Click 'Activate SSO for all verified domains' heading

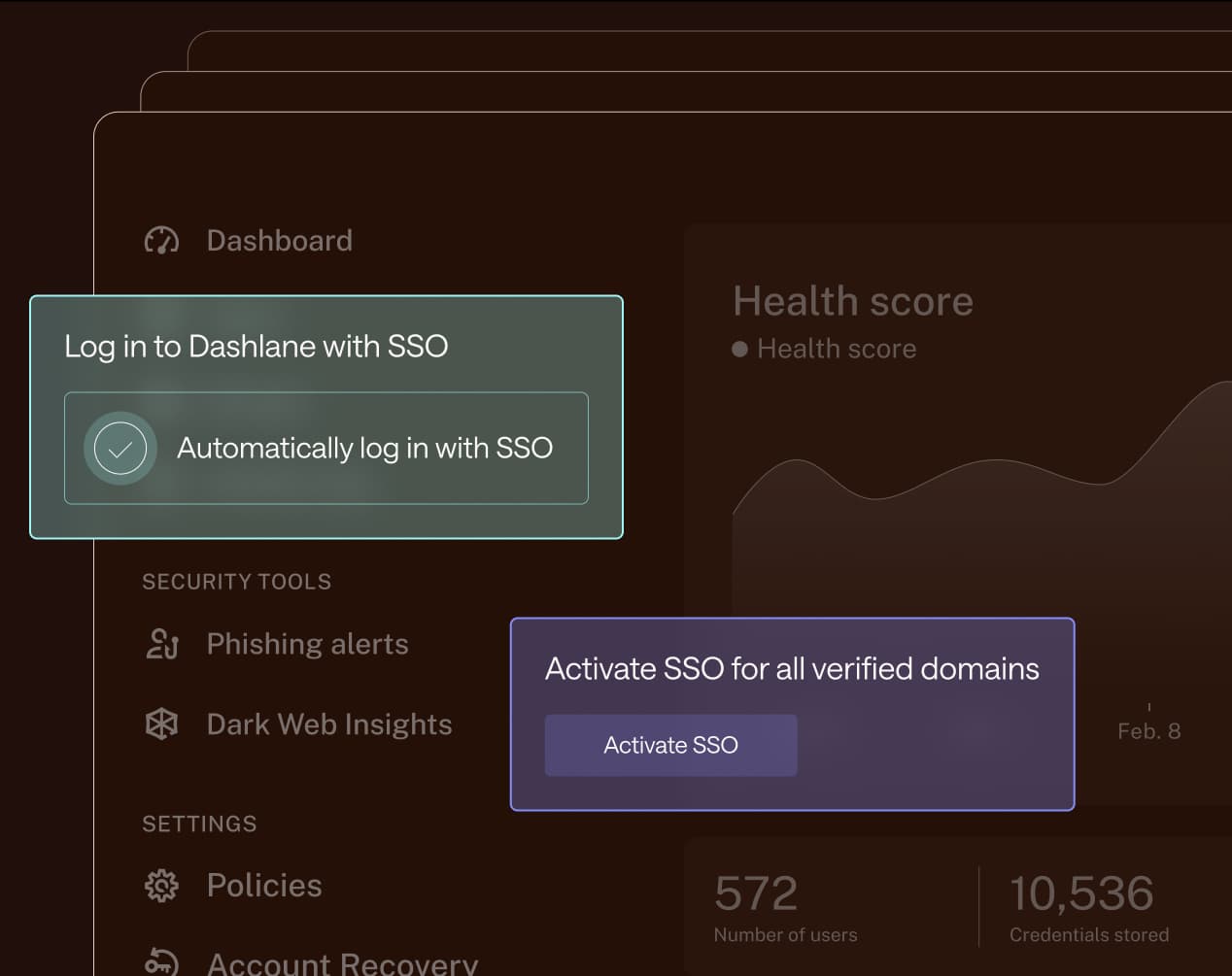[x=791, y=669]
